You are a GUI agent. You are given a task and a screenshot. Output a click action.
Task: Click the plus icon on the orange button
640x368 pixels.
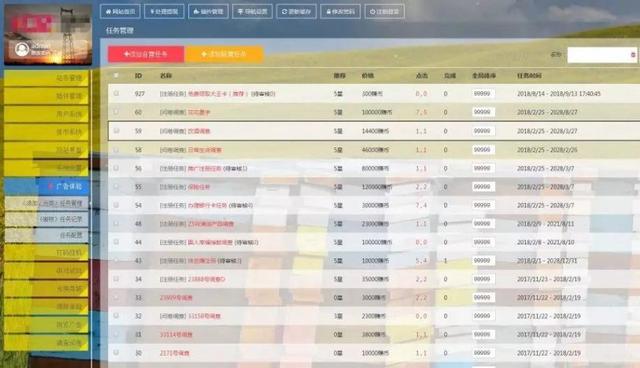204,54
